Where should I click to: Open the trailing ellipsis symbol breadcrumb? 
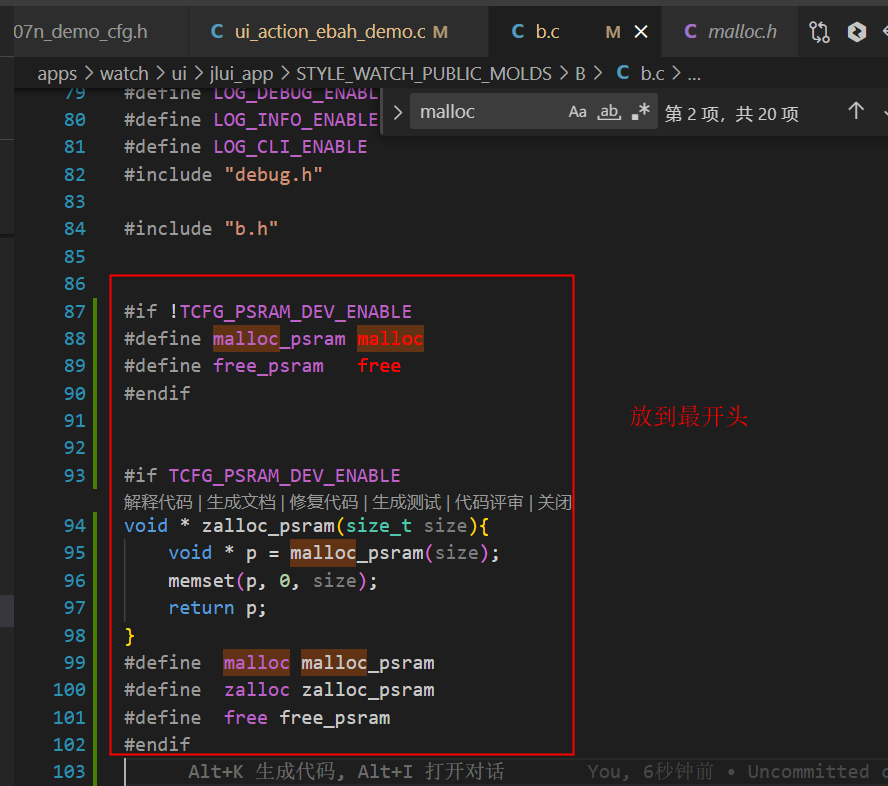[694, 74]
